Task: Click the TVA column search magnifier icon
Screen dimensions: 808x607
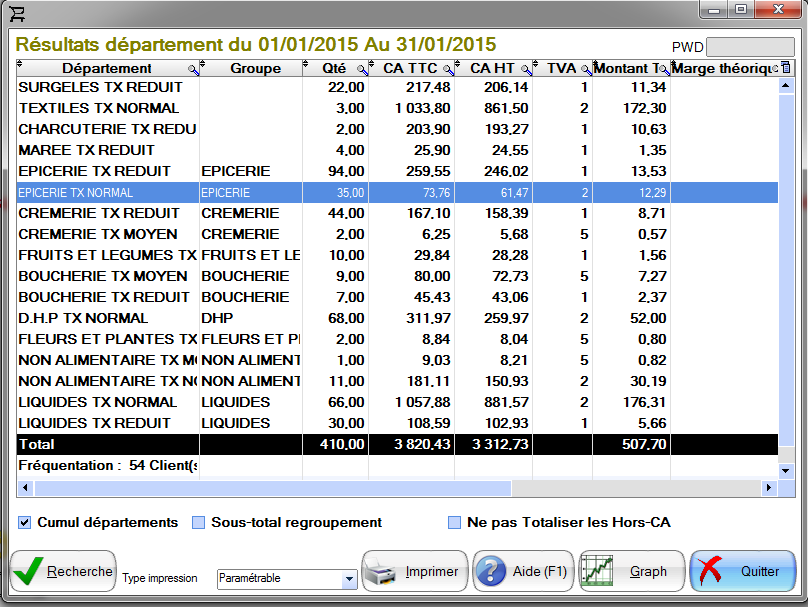Action: pyautogui.click(x=585, y=69)
